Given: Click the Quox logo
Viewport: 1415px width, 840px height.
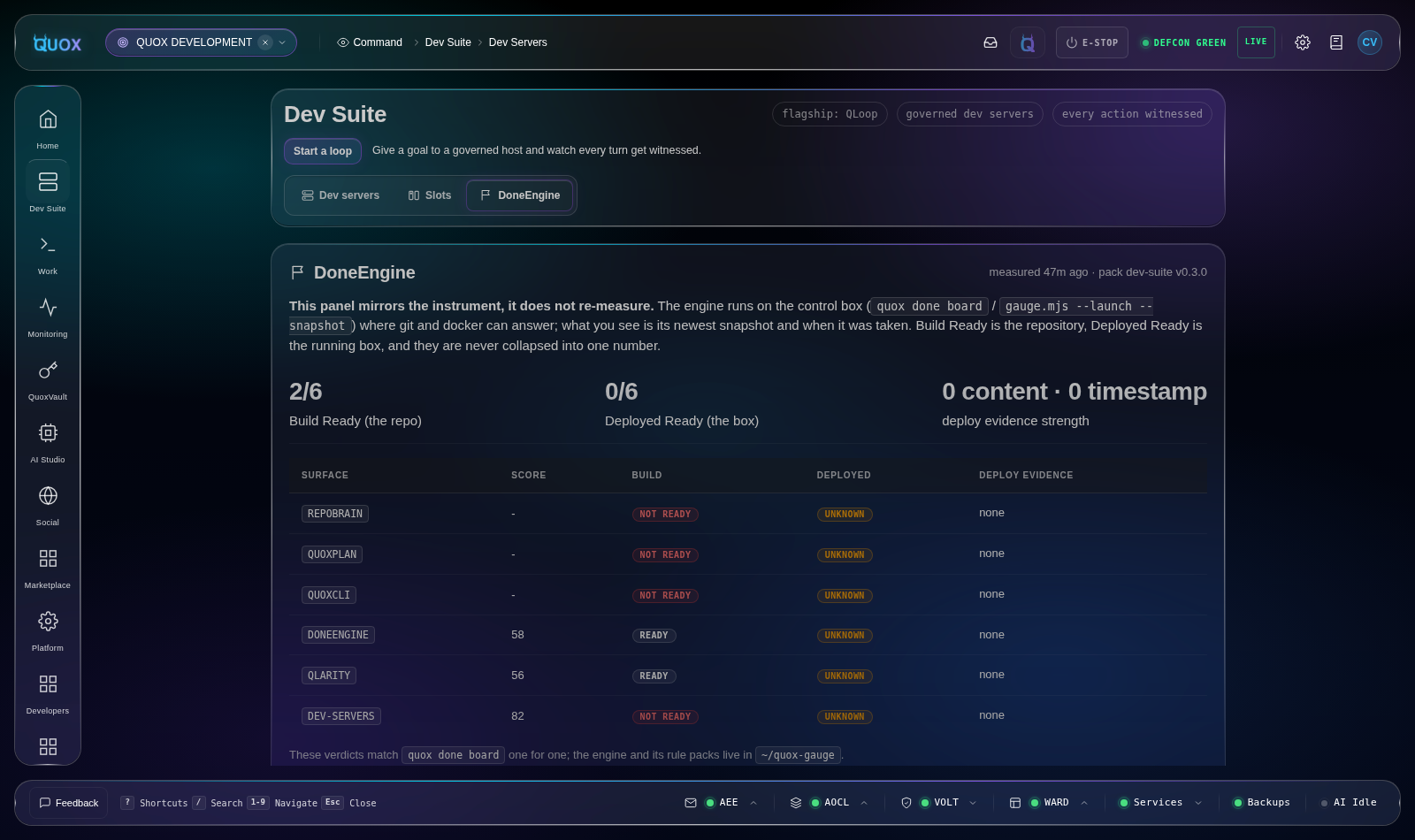Looking at the screenshot, I should 57,42.
